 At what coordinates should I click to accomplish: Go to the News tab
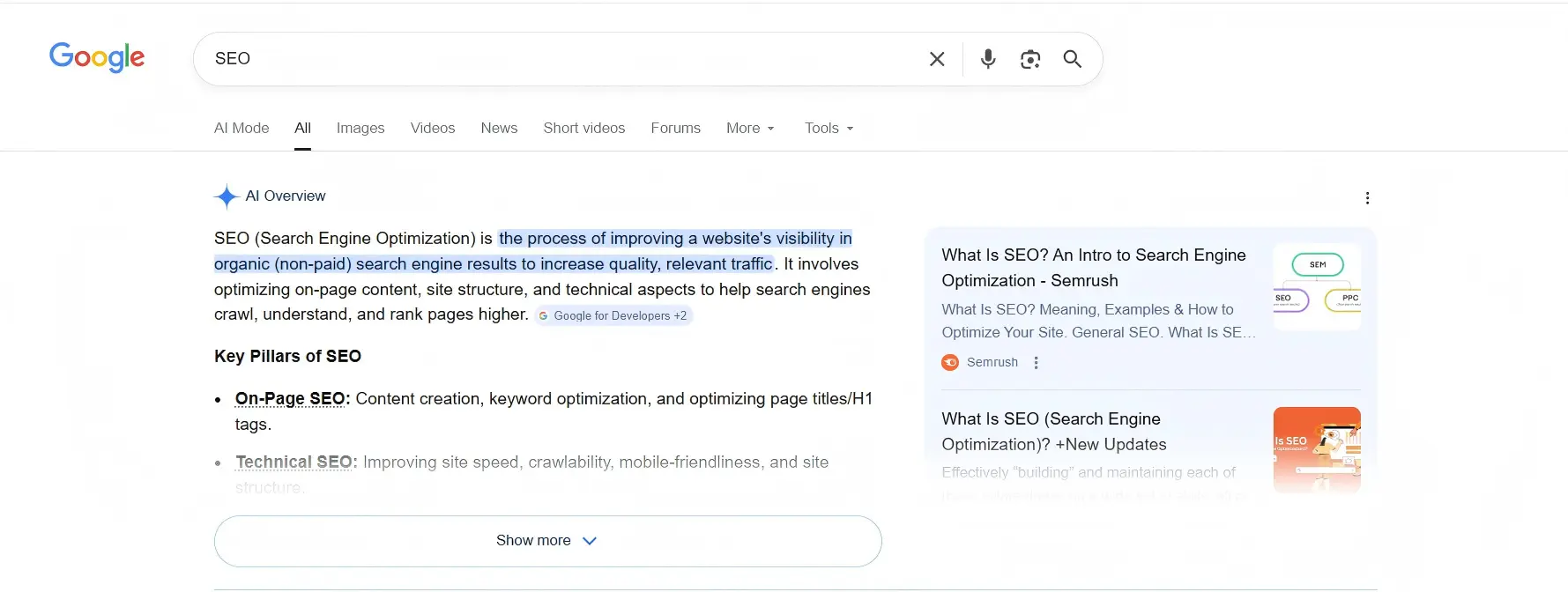(x=499, y=128)
